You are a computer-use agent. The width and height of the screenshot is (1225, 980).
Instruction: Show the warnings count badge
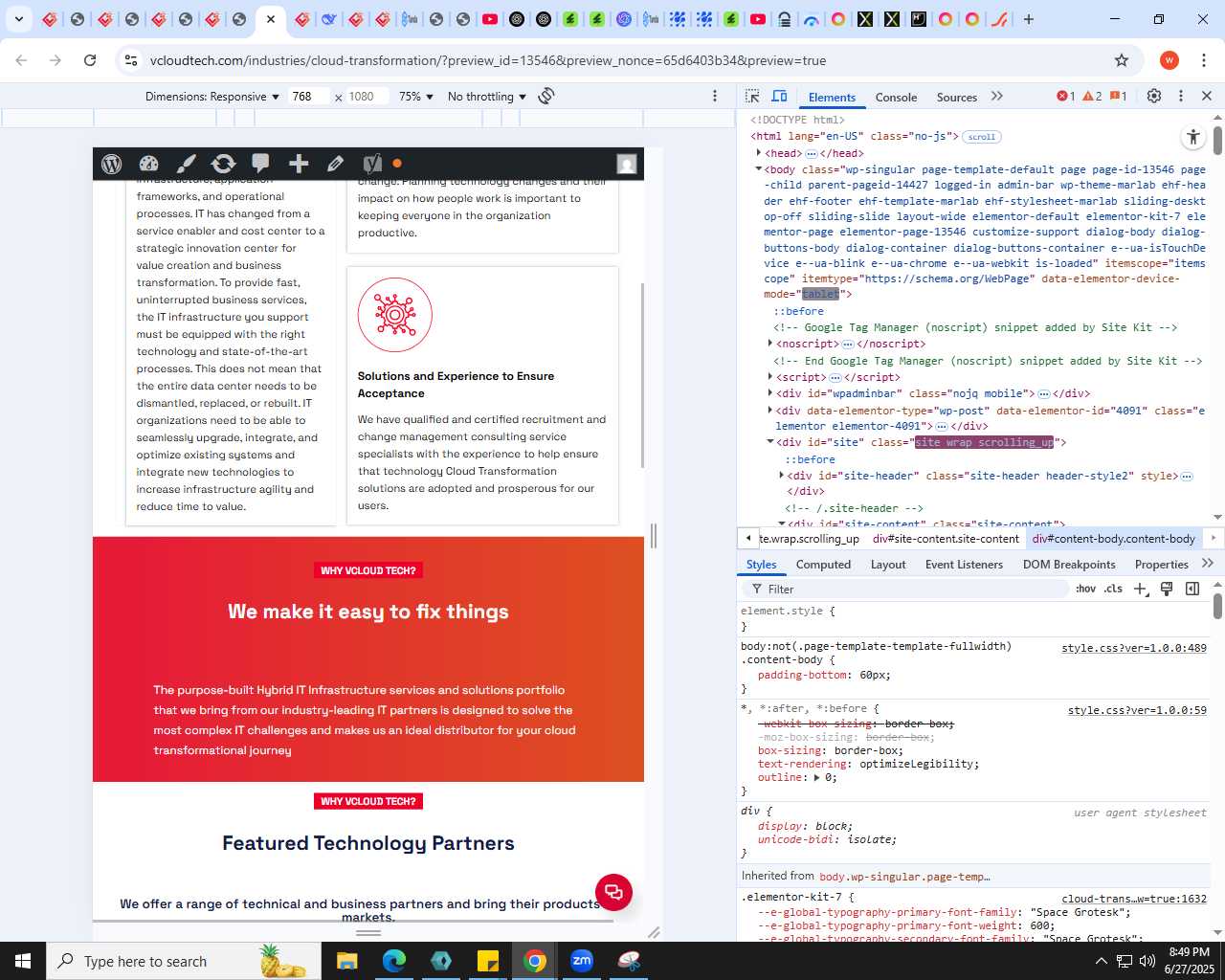point(1092,96)
